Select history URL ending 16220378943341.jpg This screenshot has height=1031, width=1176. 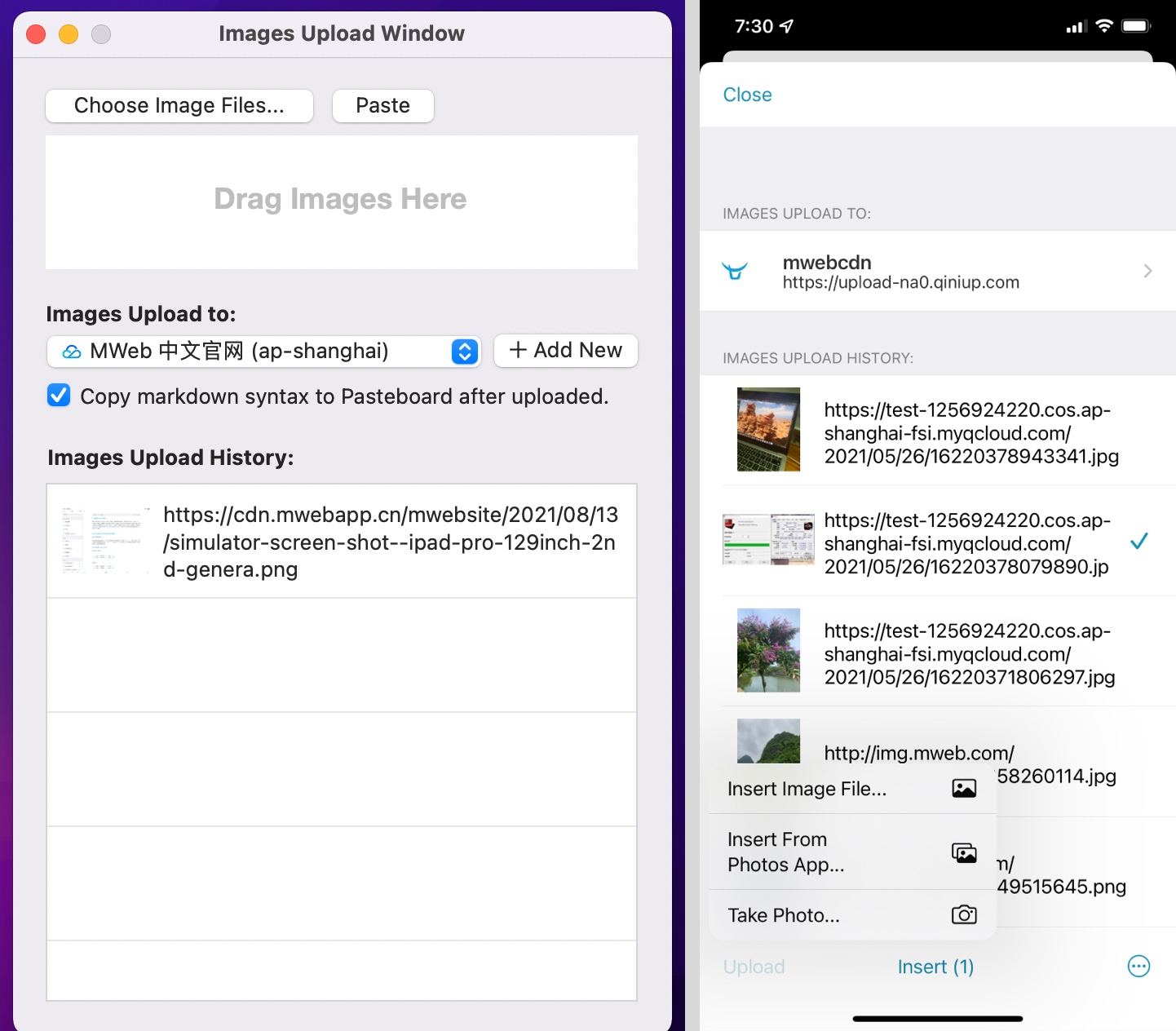point(971,433)
